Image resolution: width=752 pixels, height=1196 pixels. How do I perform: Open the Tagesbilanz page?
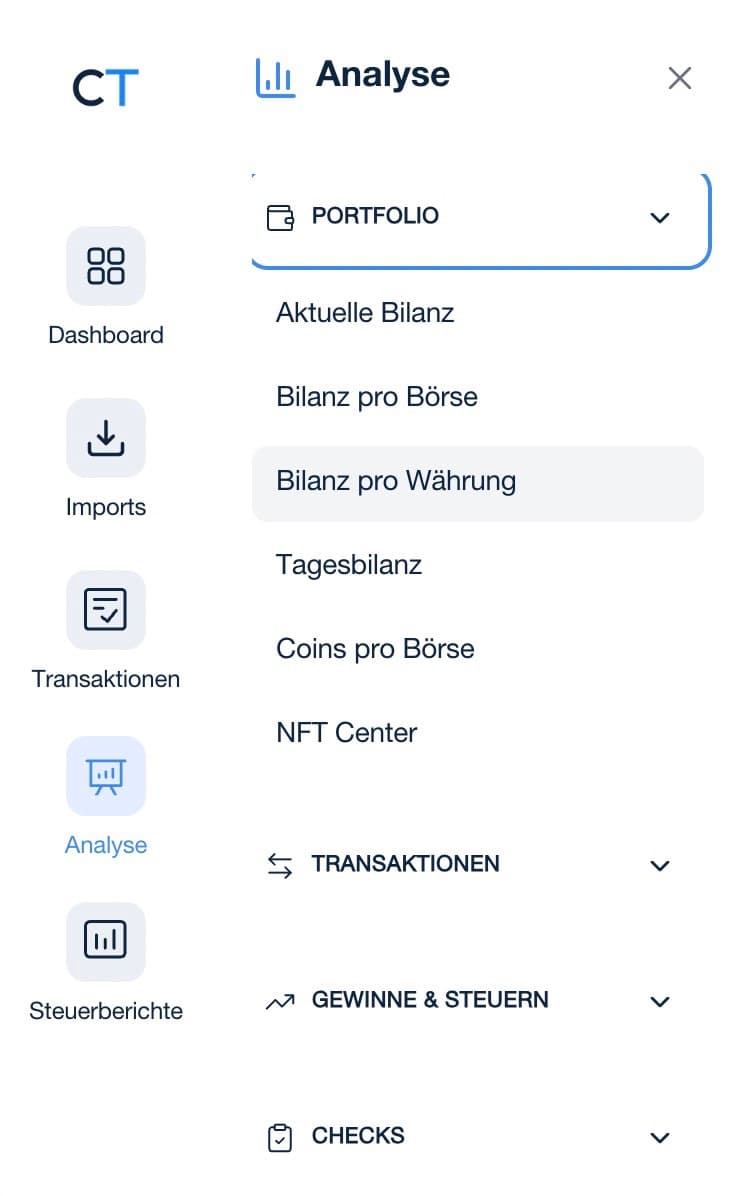pos(349,565)
